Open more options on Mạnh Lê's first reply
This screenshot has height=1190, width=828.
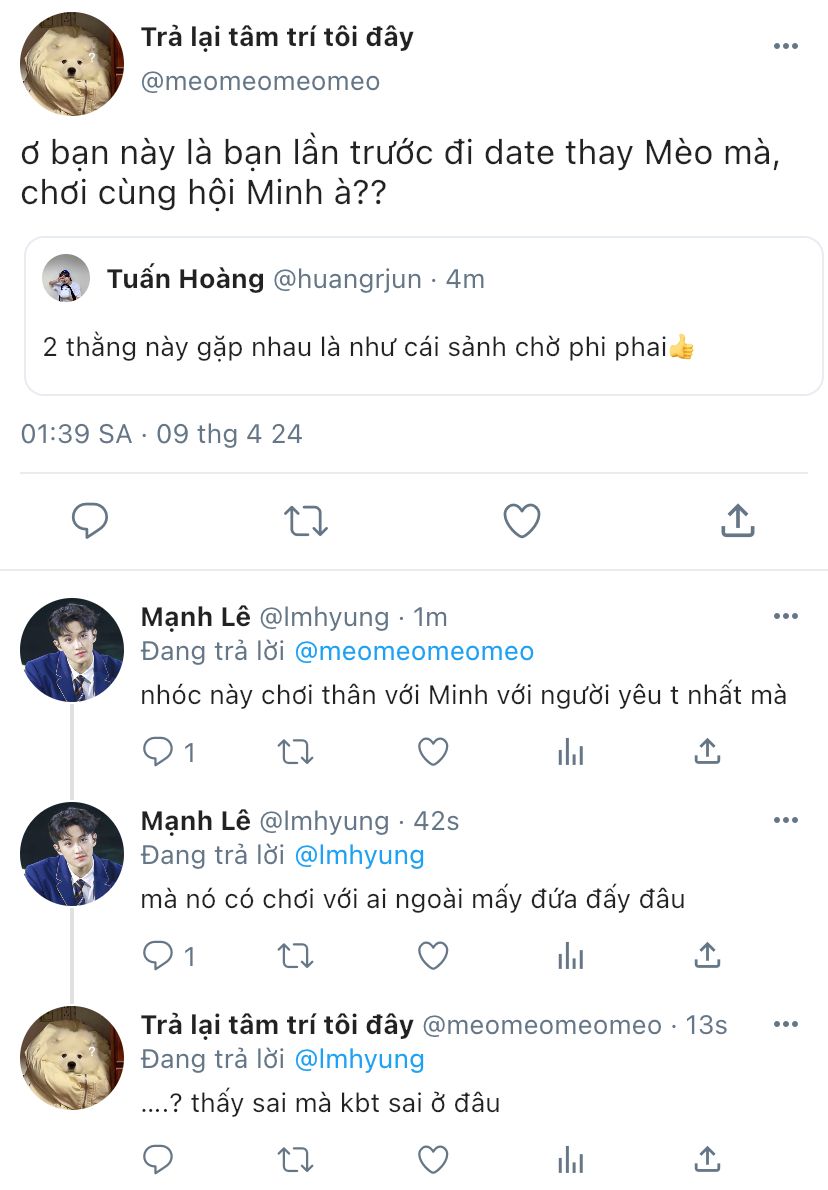(786, 616)
